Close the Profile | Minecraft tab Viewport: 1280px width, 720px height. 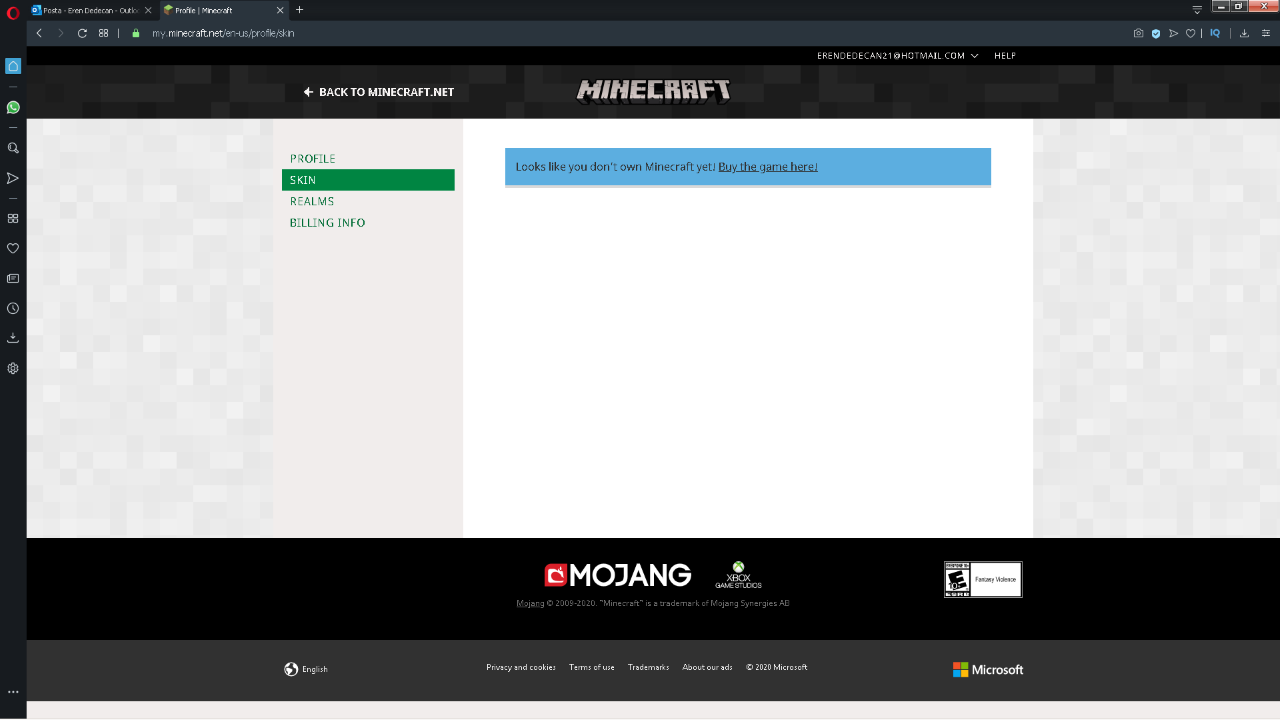tap(279, 10)
